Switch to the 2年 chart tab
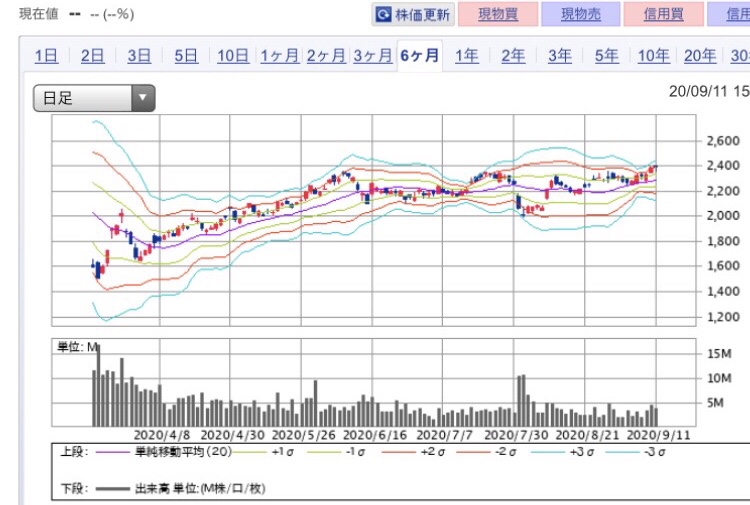Image resolution: width=750 pixels, height=505 pixels. [513, 56]
